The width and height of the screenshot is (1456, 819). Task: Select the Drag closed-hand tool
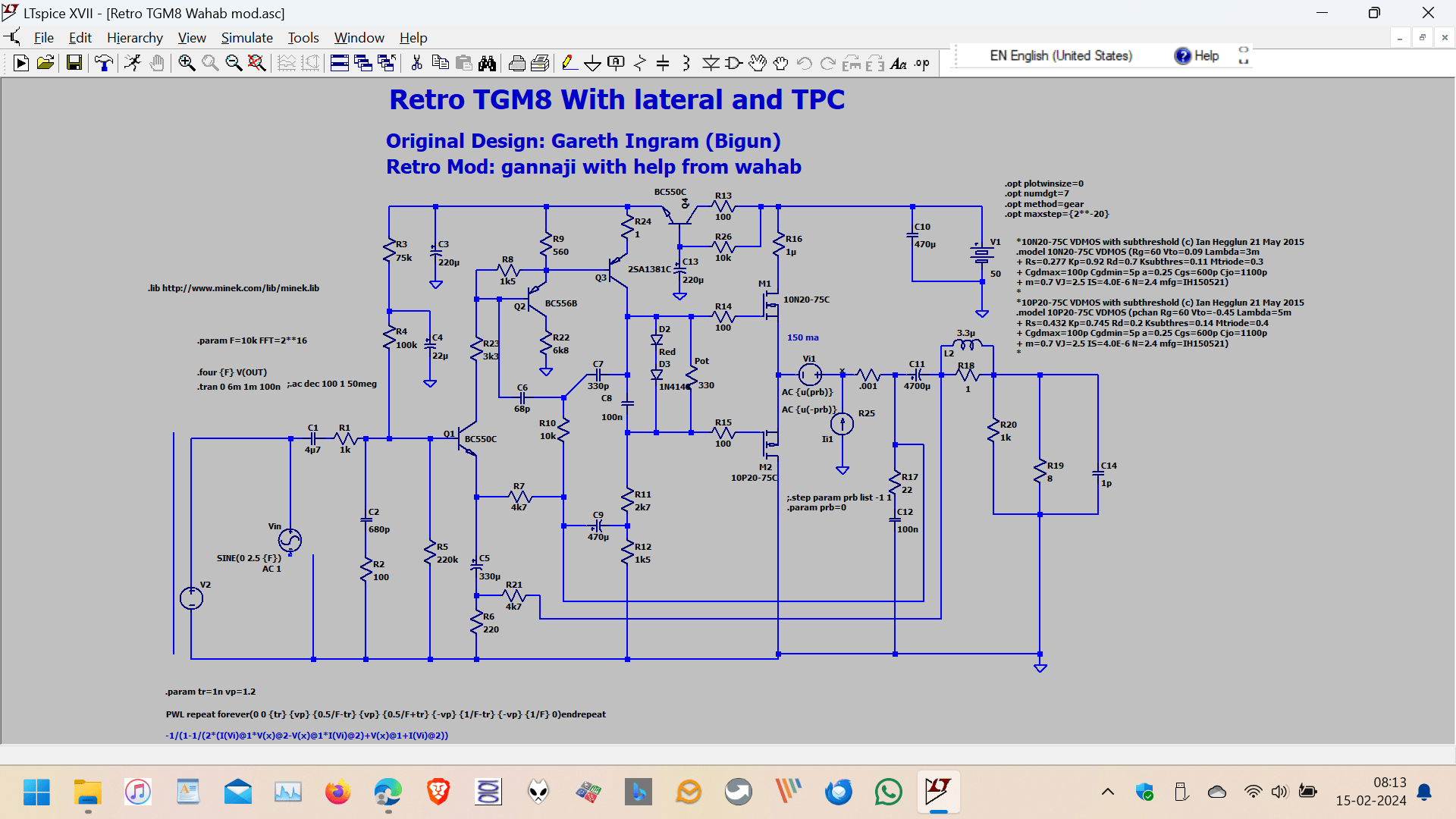[x=781, y=64]
